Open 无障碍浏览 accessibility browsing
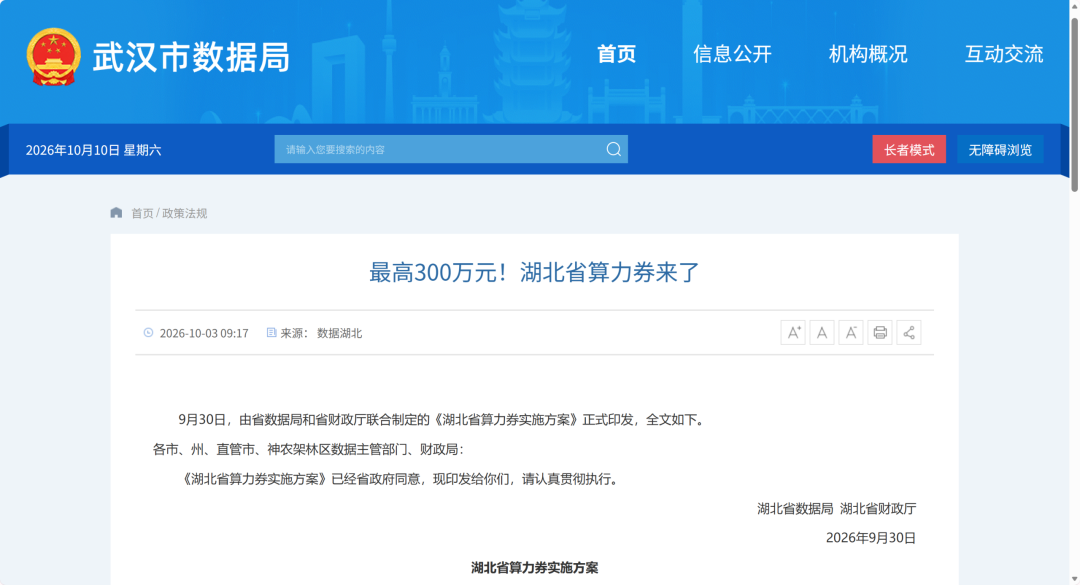1080x585 pixels. click(1000, 150)
